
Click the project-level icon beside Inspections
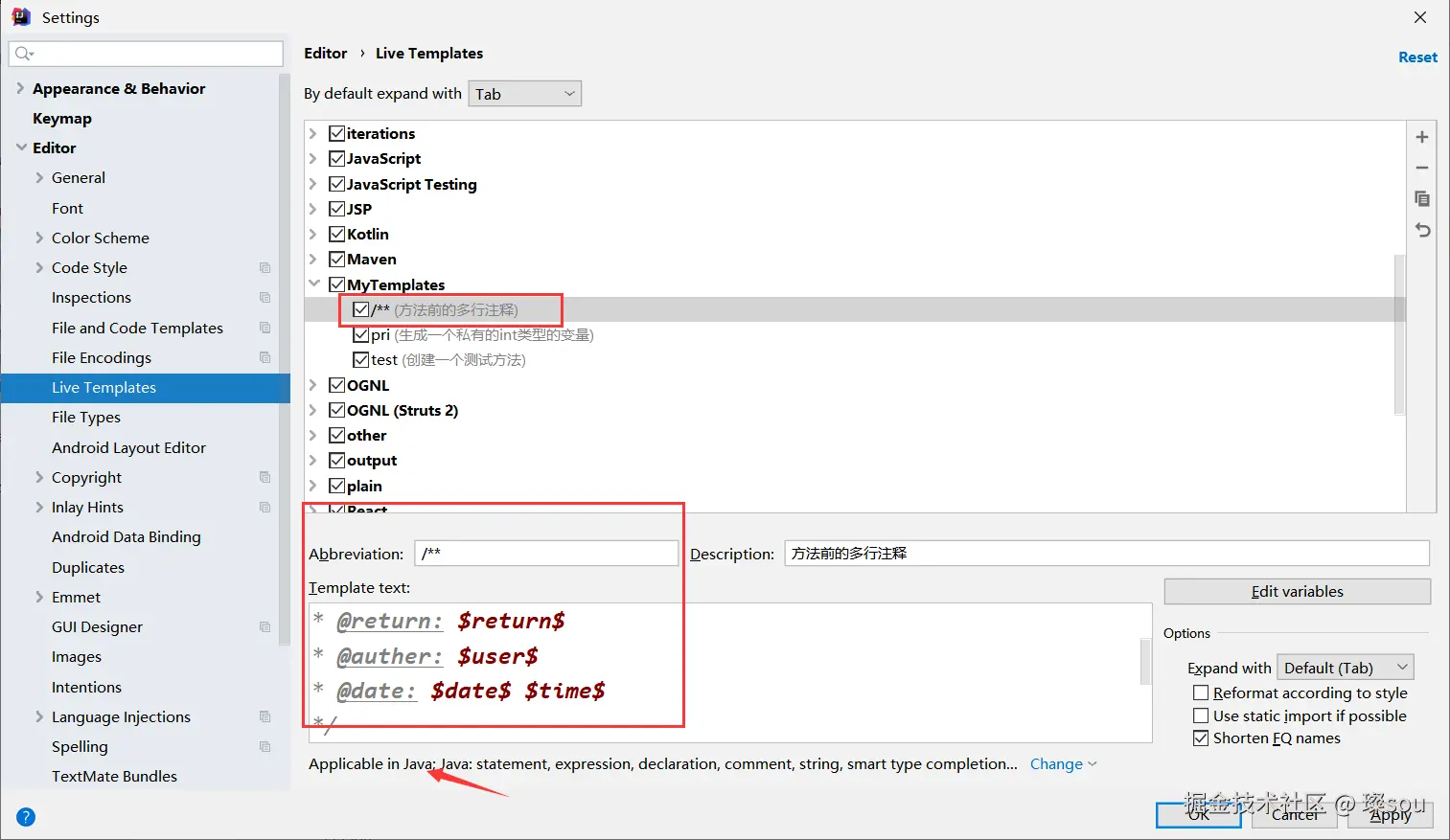(x=265, y=298)
